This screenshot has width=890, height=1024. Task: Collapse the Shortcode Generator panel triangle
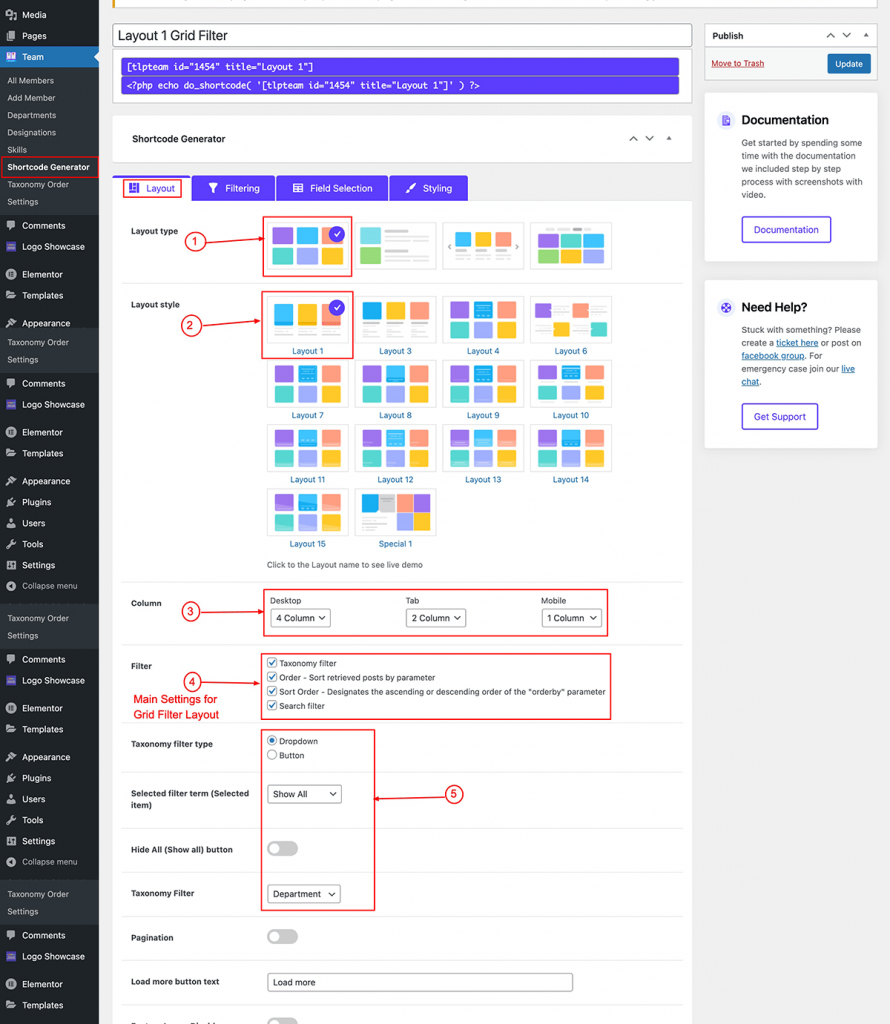pyautogui.click(x=669, y=138)
